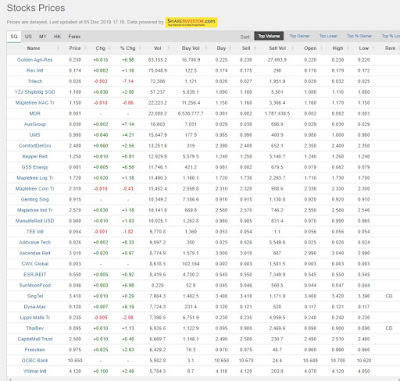Sort table by the Buy Vol column header
The width and height of the screenshot is (400, 381).
[x=191, y=48]
